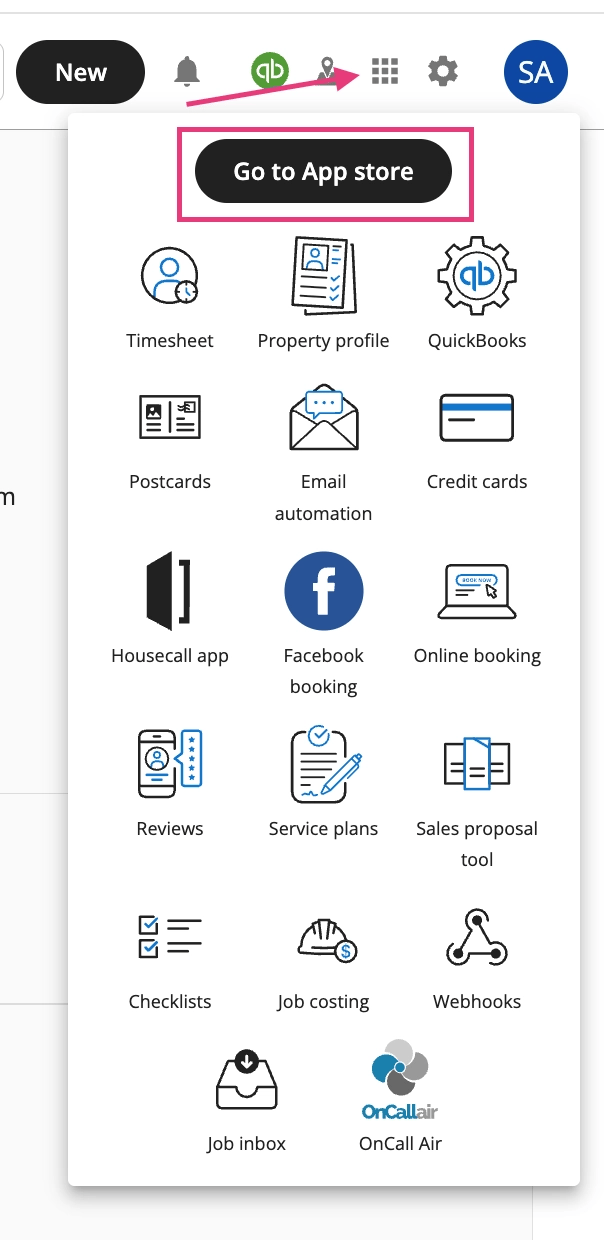Image resolution: width=604 pixels, height=1240 pixels.
Task: Click the Property profile label
Action: (x=323, y=341)
